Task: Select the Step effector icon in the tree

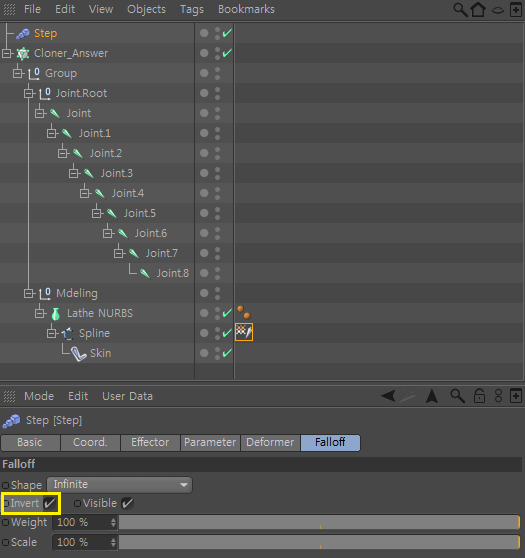Action: [23, 33]
